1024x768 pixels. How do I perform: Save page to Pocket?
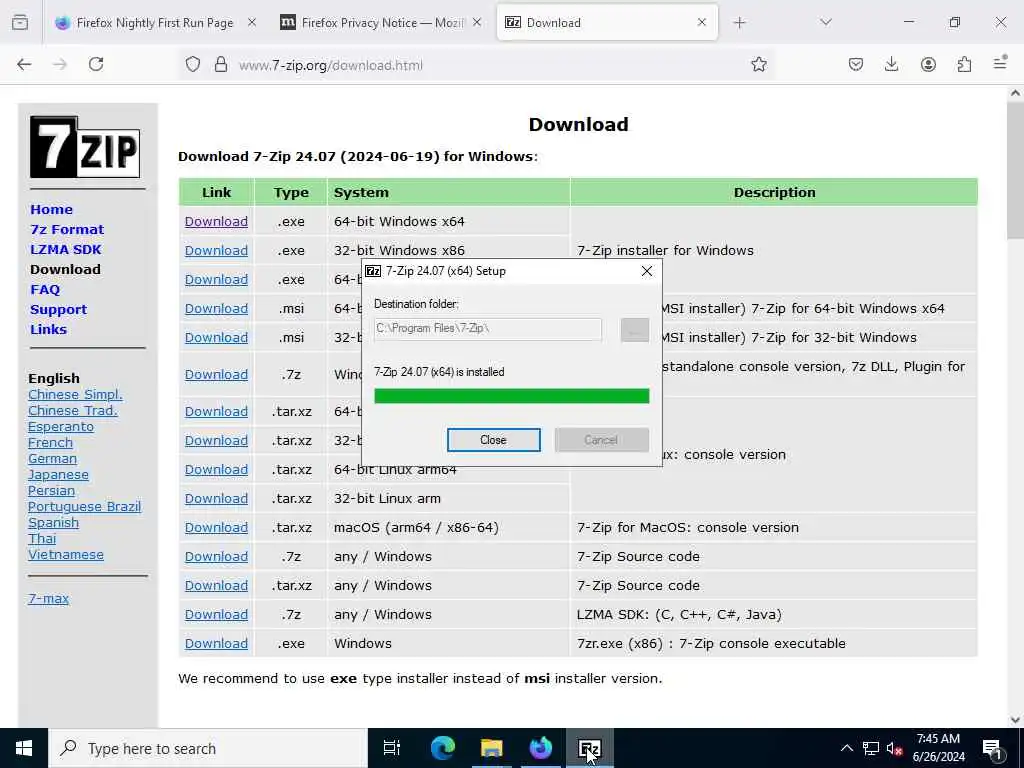click(856, 64)
